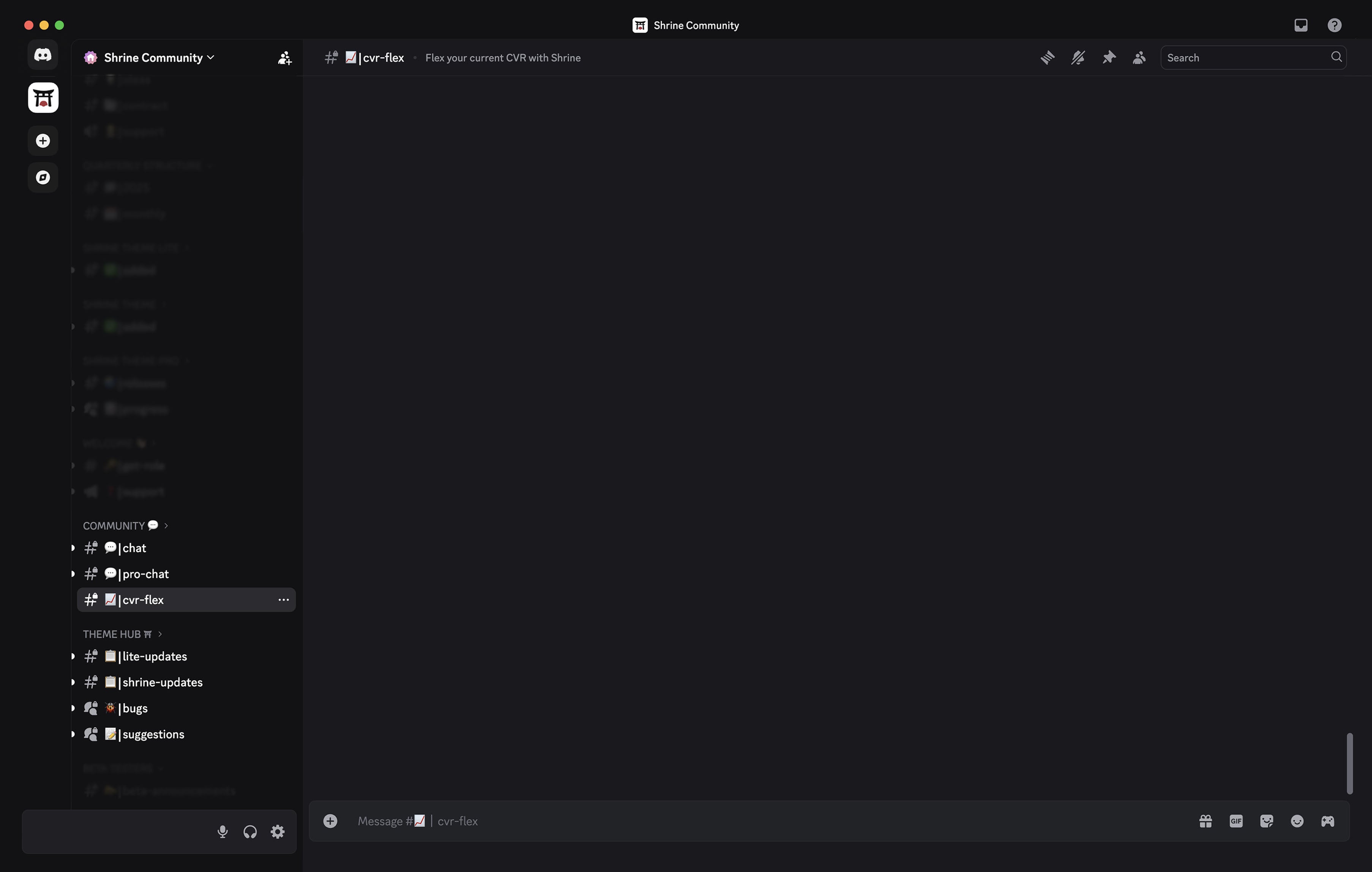Image resolution: width=1372 pixels, height=872 pixels.
Task: Collapse the COMMUNITY category
Action: 114,525
